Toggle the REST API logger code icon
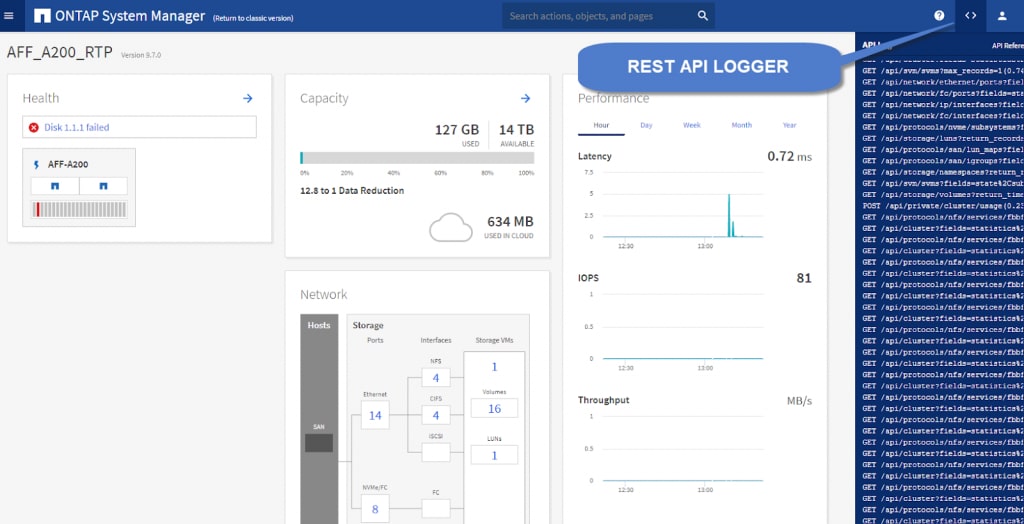 point(970,16)
